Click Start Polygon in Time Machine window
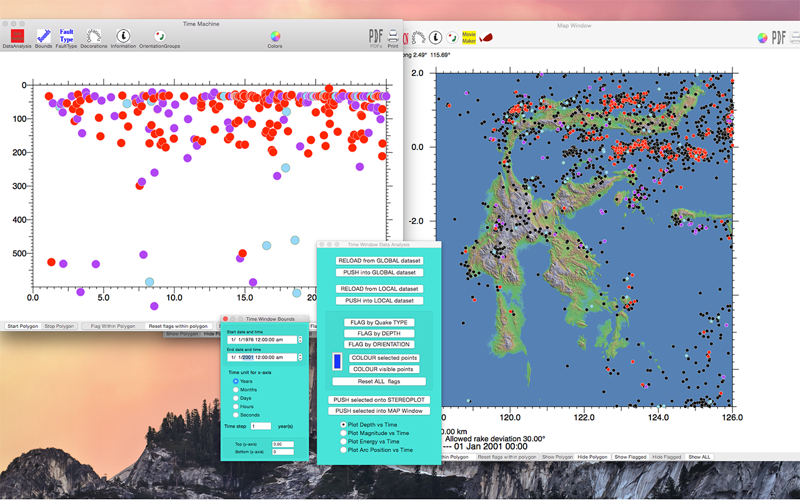Screen dimensions: 800x500 pos(22,326)
